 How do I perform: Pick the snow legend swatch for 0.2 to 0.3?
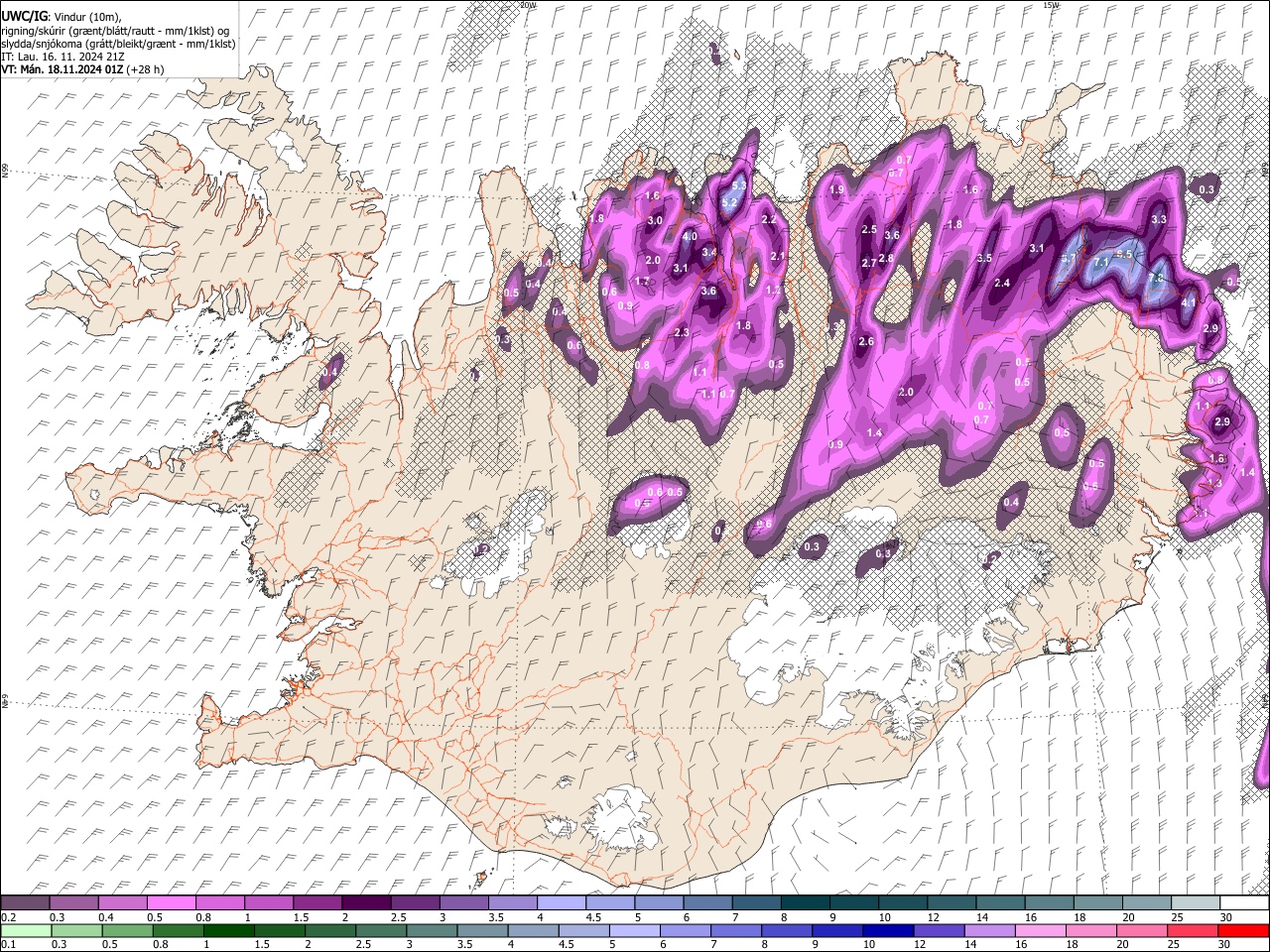(x=25, y=902)
